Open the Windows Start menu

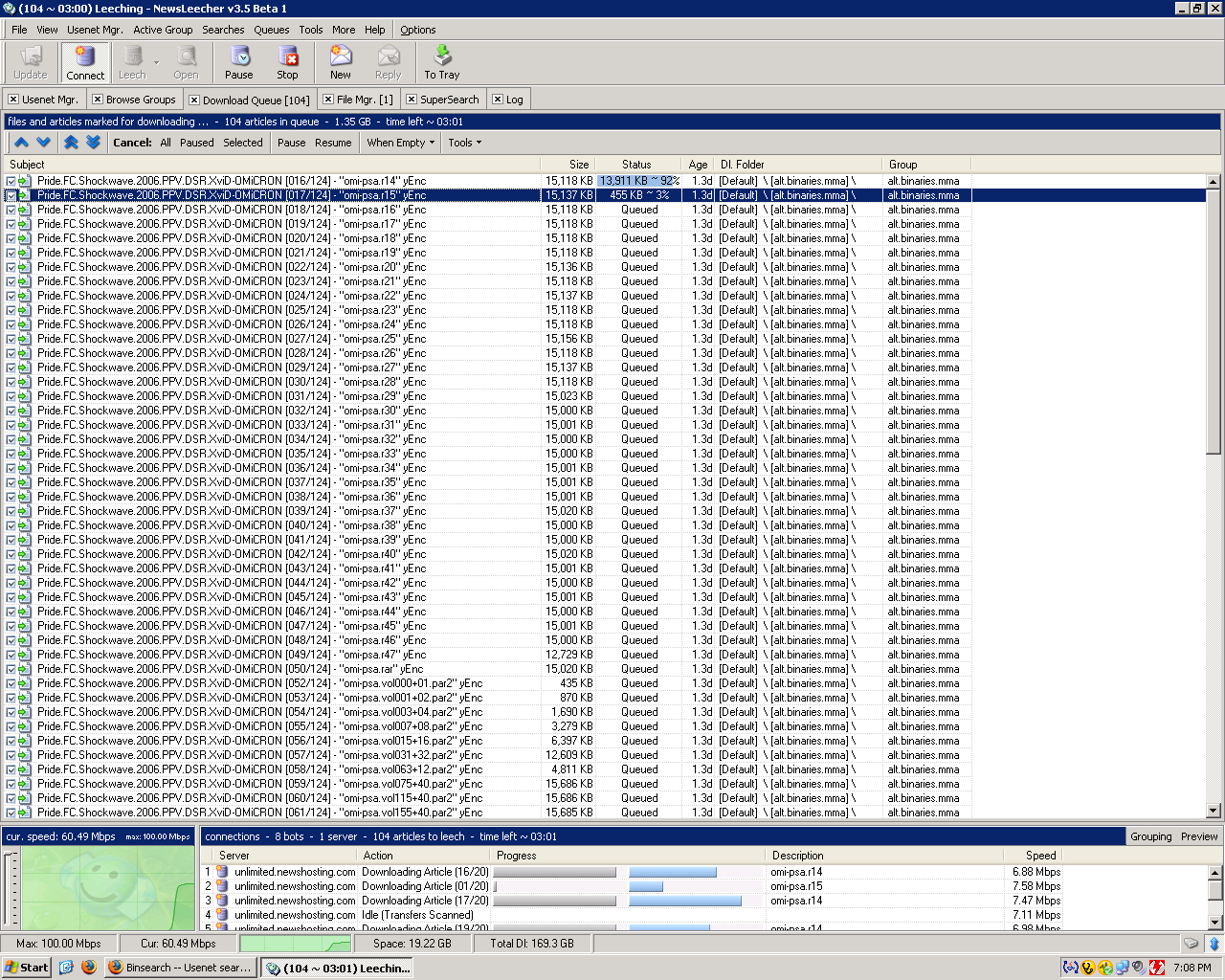26,968
